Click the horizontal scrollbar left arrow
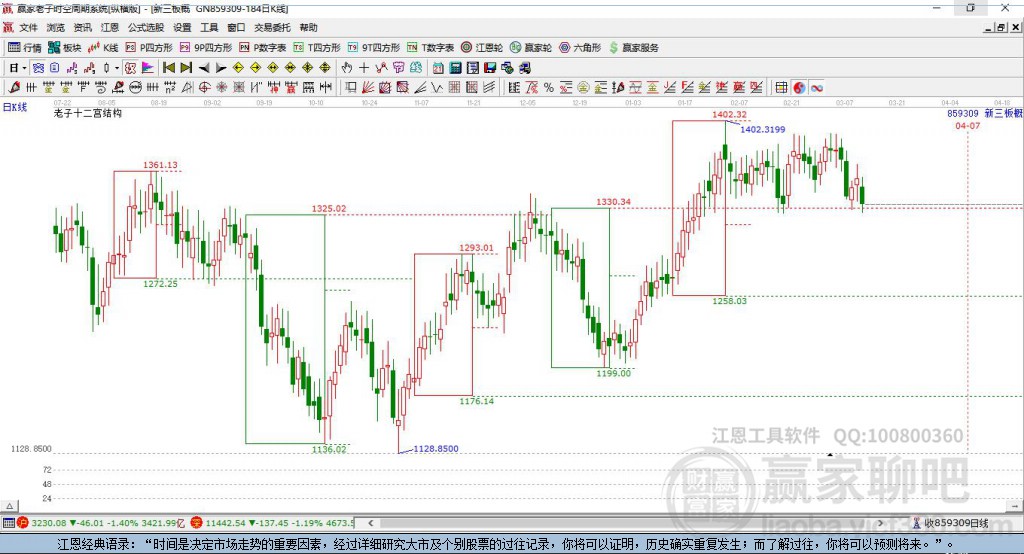This screenshot has width=1024, height=554. pyautogui.click(x=370, y=523)
